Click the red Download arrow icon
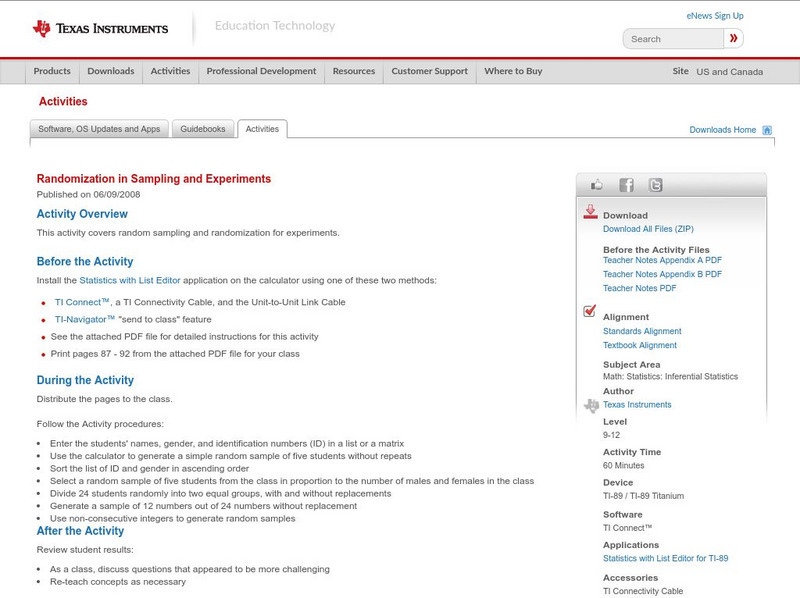Viewport: 800px width, 598px height. 590,212
